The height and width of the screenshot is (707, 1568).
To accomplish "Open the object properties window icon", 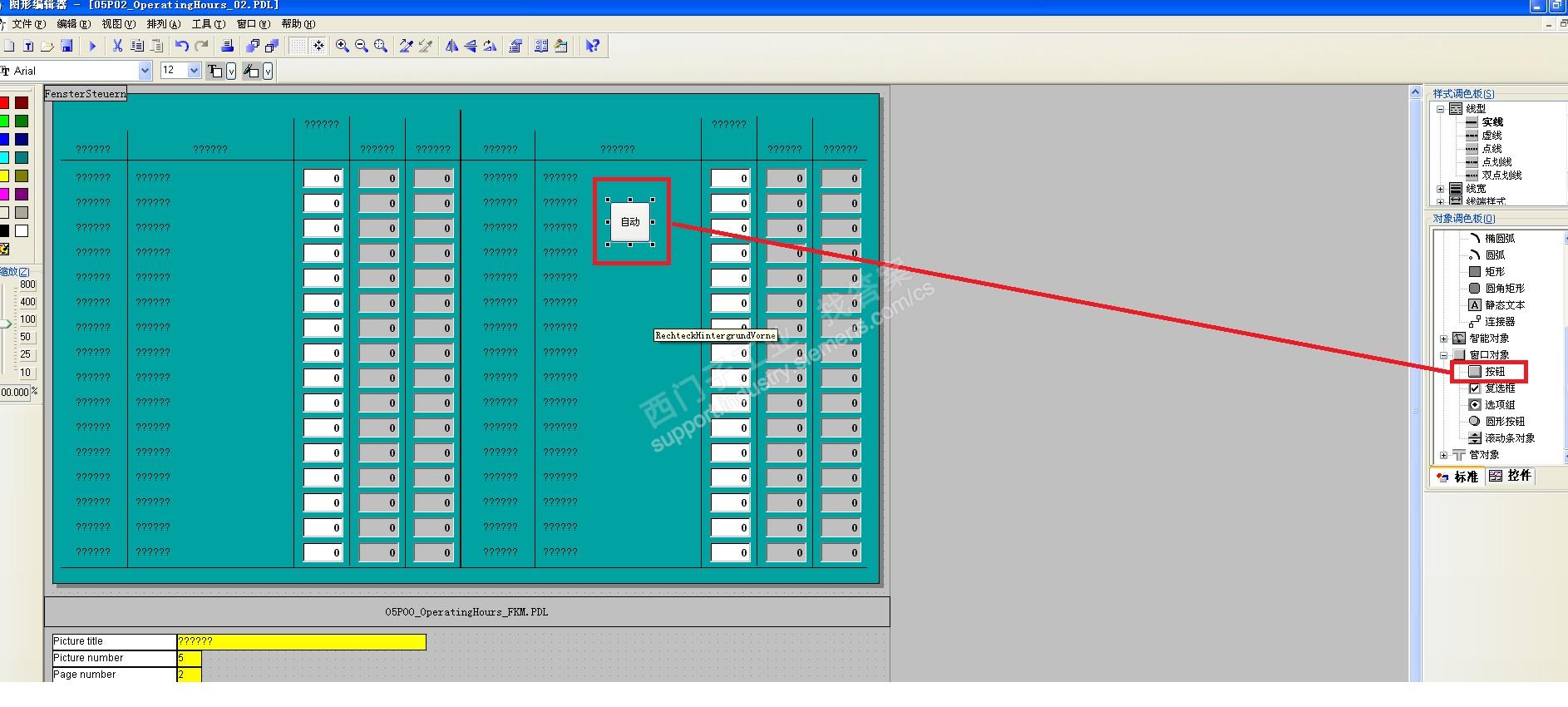I will tap(515, 47).
